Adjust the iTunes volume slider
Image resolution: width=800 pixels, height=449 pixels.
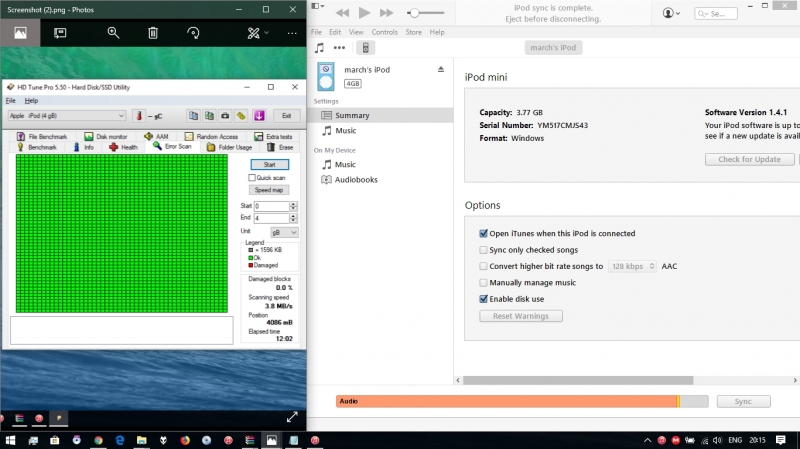pos(427,13)
